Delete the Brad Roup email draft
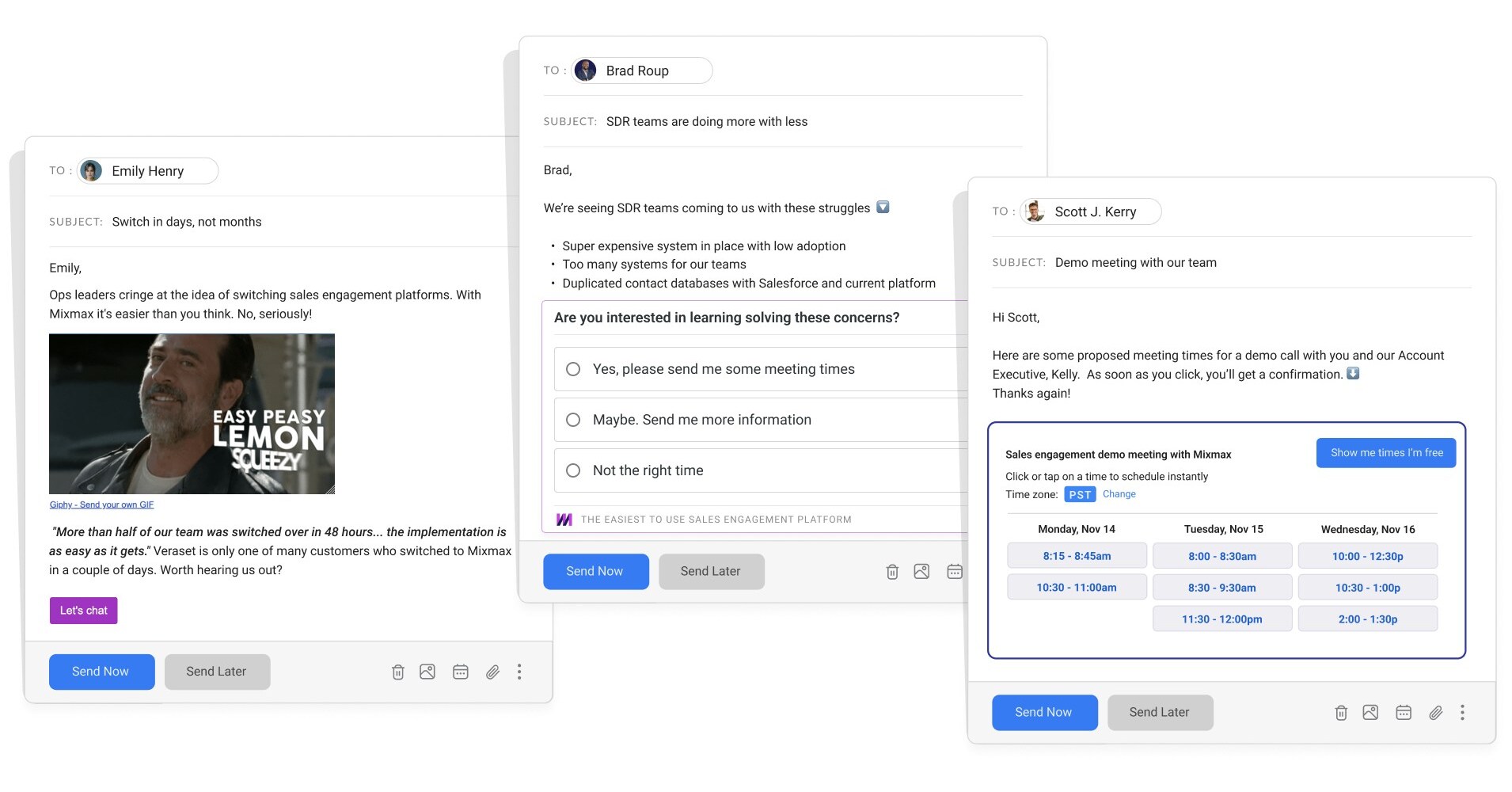This screenshot has height=792, width=1512. click(892, 572)
